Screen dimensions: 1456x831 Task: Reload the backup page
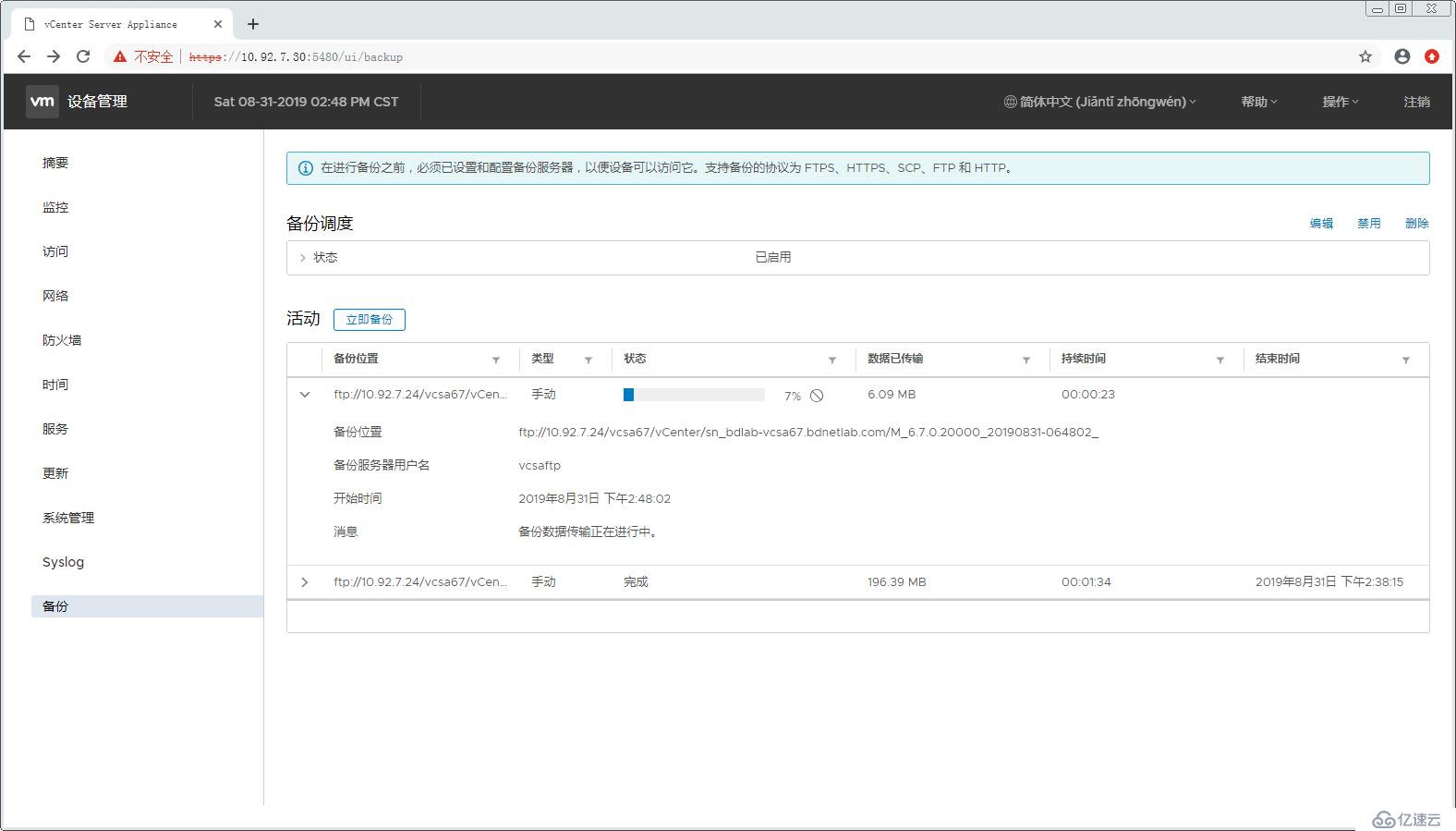tap(83, 56)
